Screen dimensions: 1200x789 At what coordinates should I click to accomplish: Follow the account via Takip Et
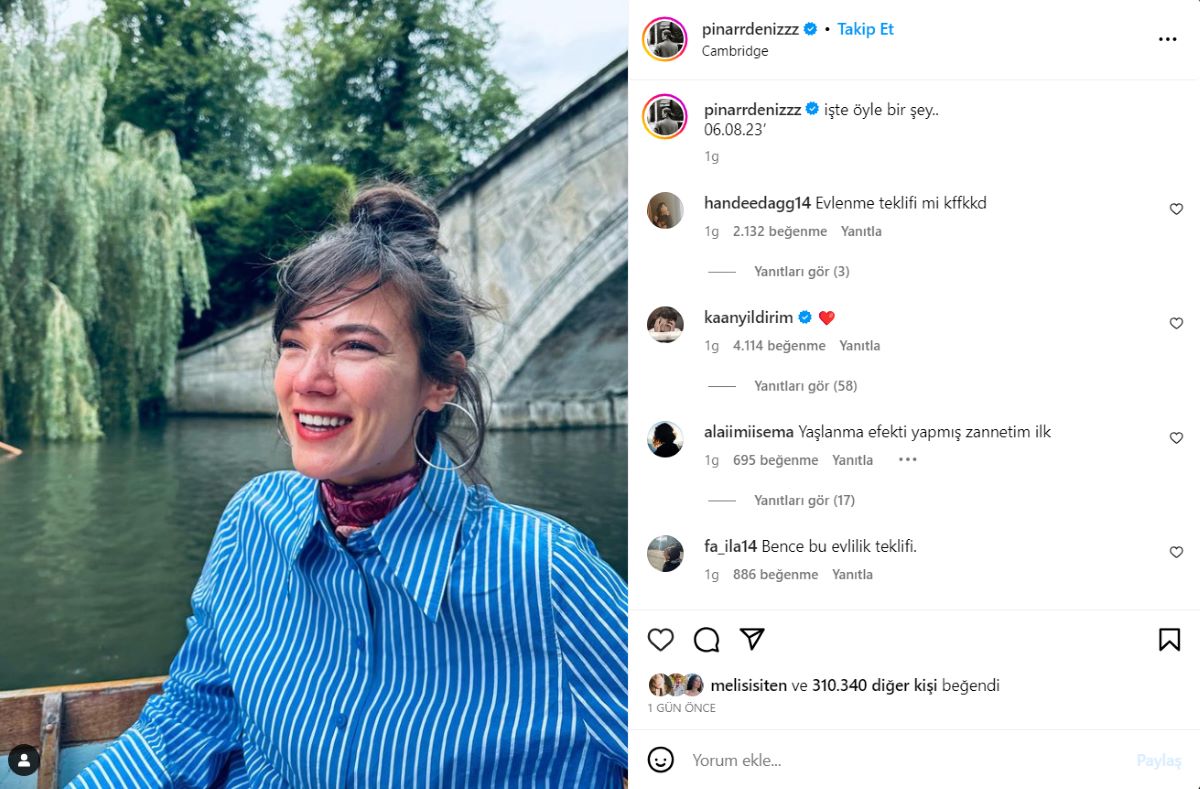[x=865, y=29]
